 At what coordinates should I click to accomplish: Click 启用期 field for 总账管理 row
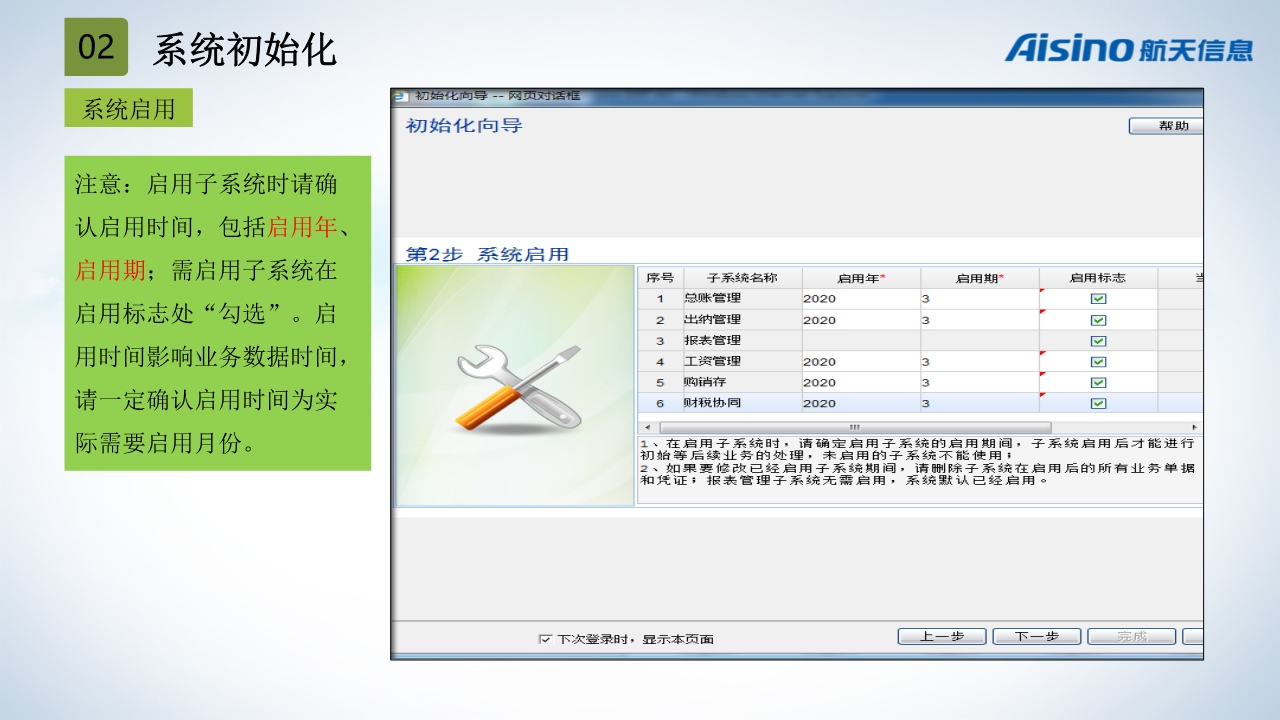point(978,299)
